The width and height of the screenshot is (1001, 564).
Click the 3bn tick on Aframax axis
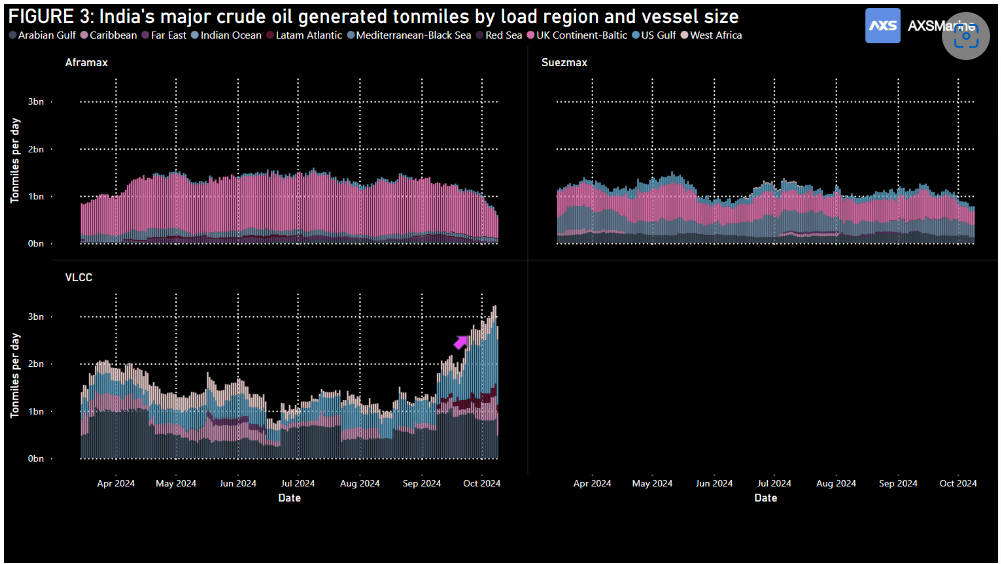tap(36, 102)
